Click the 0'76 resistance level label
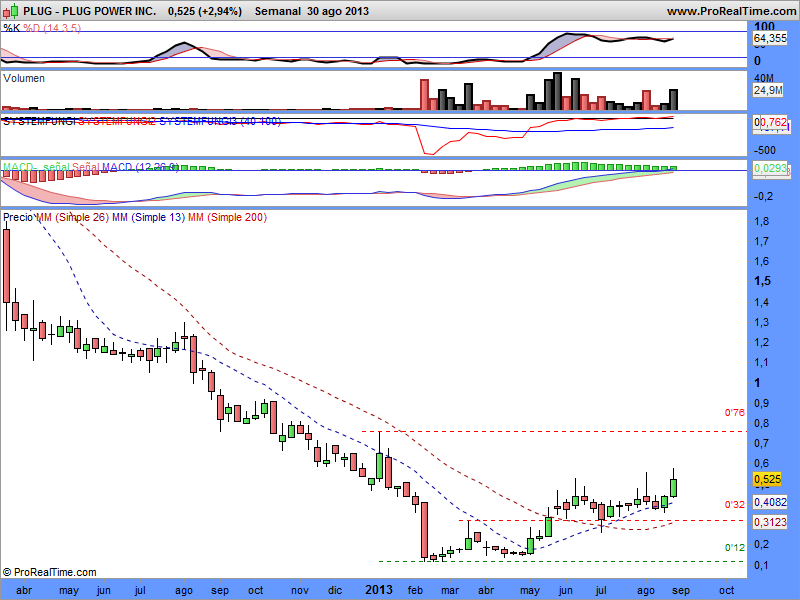 (735, 412)
